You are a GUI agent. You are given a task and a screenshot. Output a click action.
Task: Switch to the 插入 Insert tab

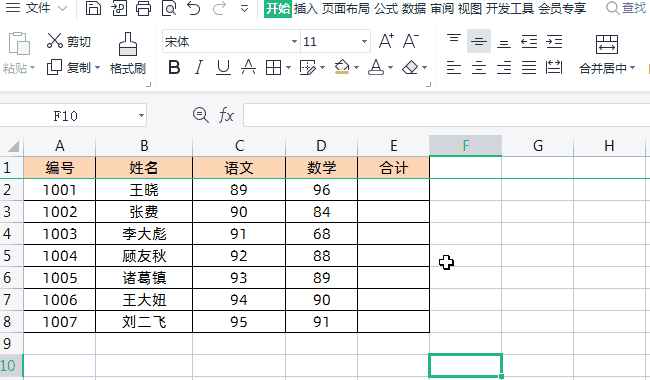(x=306, y=8)
